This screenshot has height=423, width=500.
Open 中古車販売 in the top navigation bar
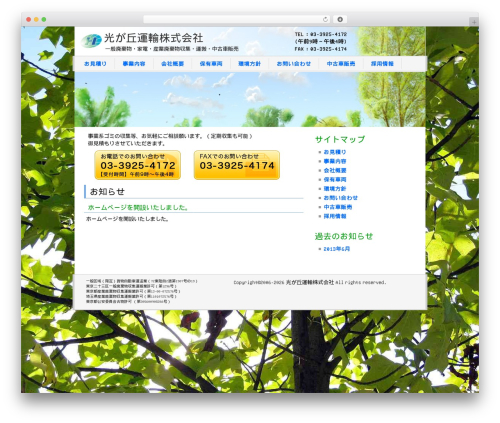point(341,64)
